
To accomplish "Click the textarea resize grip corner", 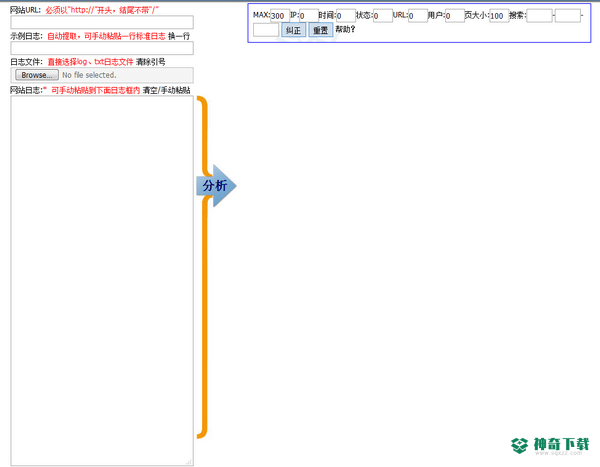I will pyautogui.click(x=189, y=462).
